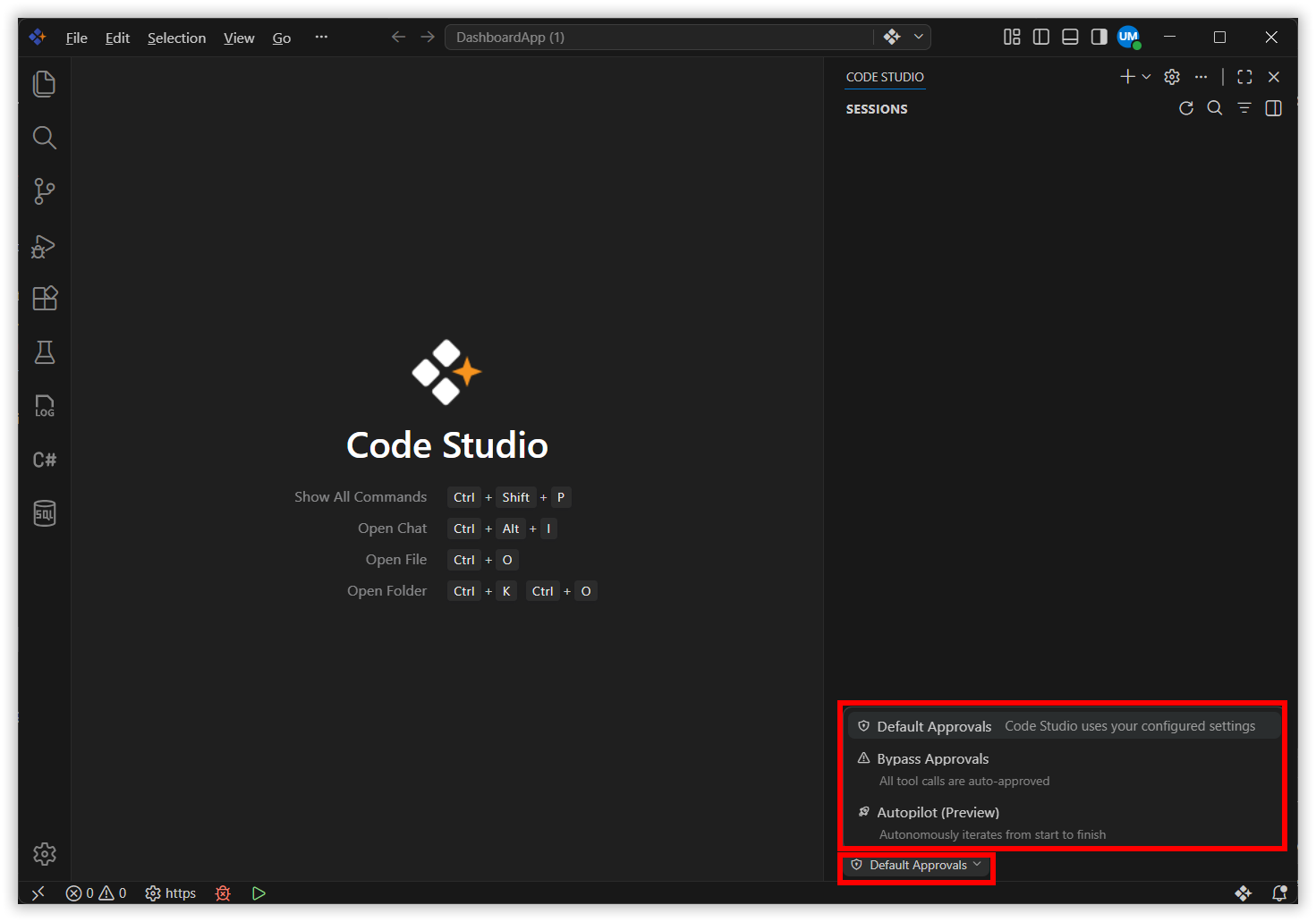Open the C# activity bar view
Screen dimensions: 1316x922
(45, 460)
